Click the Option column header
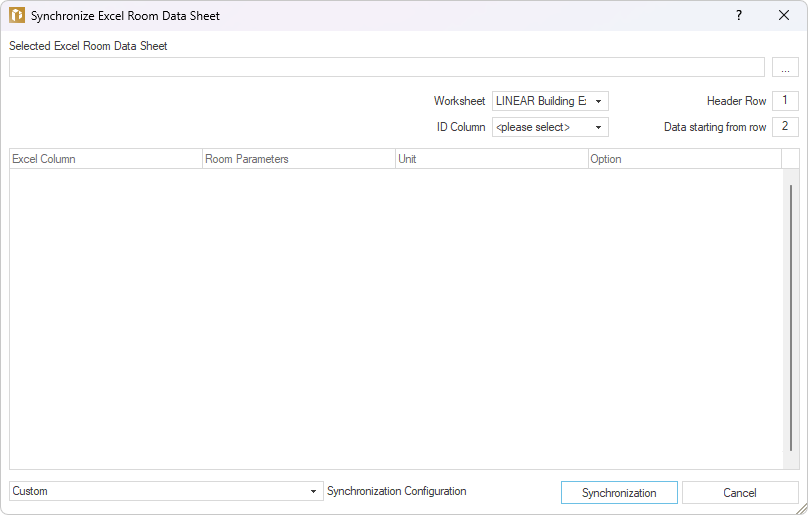This screenshot has height=515, width=808. click(x=684, y=159)
